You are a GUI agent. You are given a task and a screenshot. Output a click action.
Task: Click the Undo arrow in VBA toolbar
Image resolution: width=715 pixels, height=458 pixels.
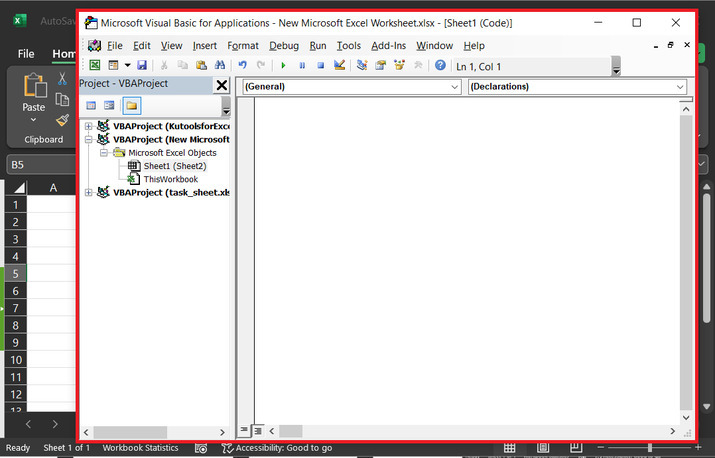(x=243, y=65)
